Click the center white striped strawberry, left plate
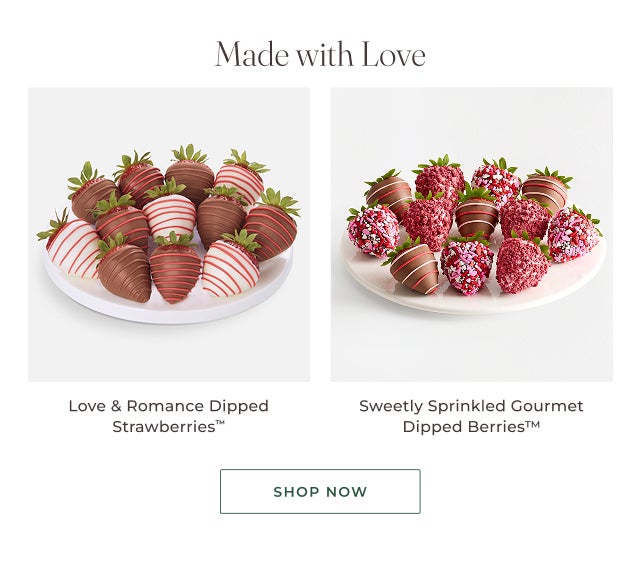The width and height of the screenshot is (640, 561). (170, 215)
